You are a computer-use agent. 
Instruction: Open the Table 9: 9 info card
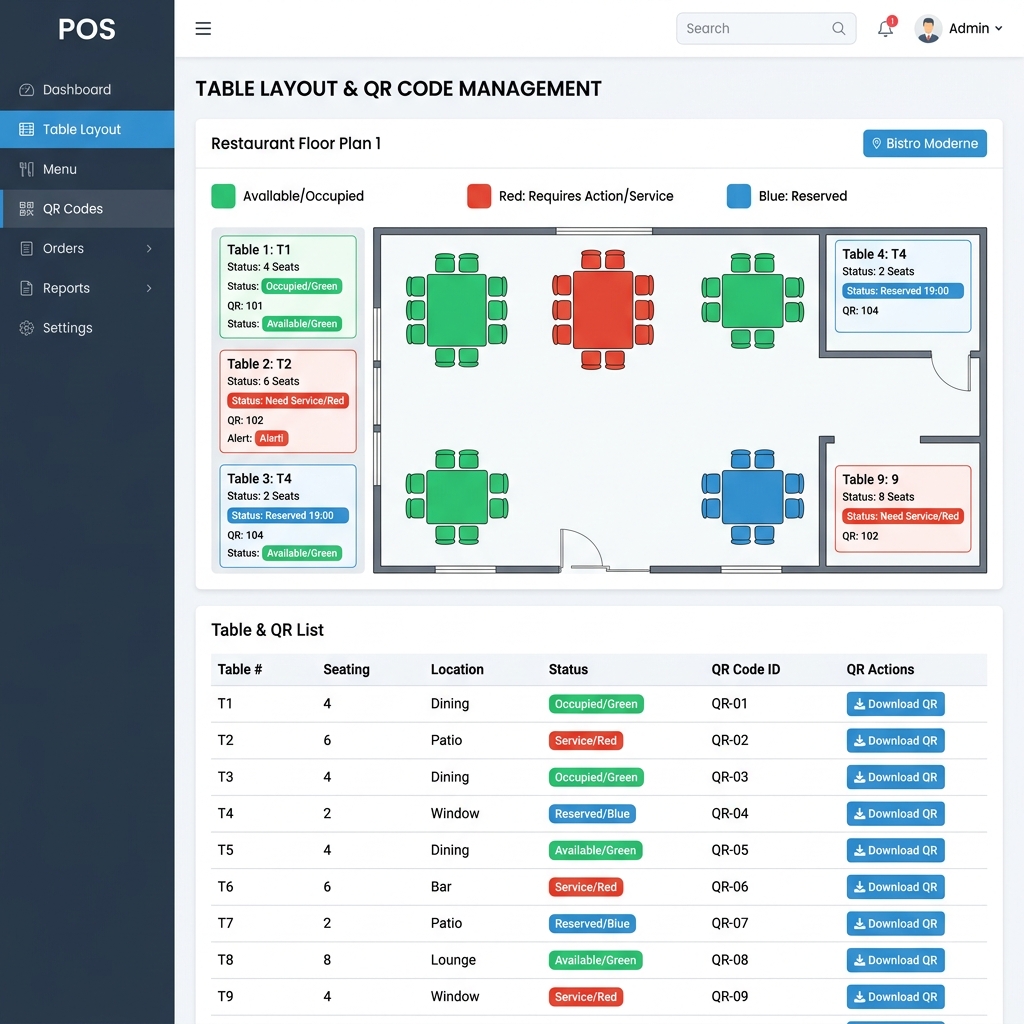[x=903, y=509]
